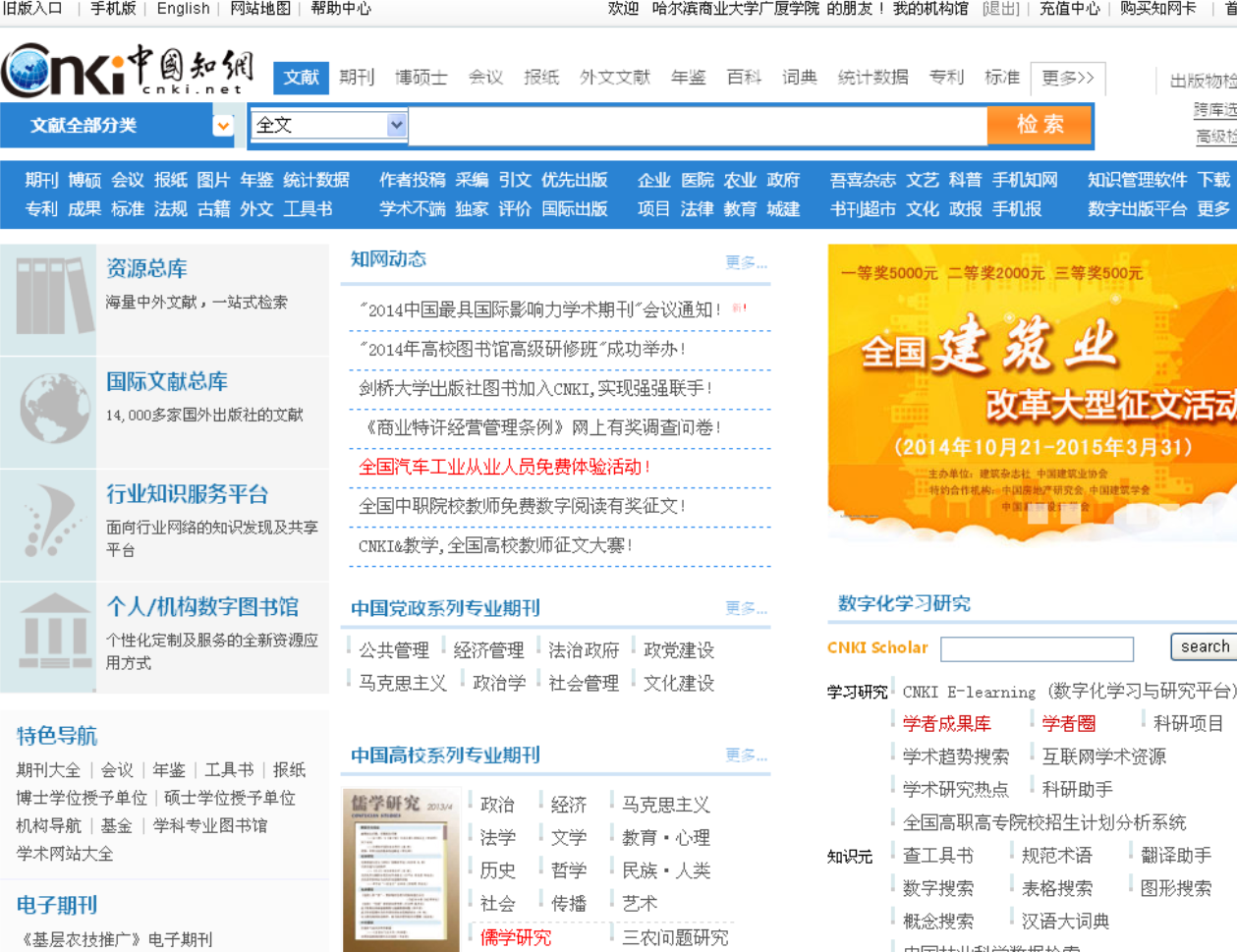Select the 文献 search tab
Screen dimensions: 1237x952
pos(301,78)
